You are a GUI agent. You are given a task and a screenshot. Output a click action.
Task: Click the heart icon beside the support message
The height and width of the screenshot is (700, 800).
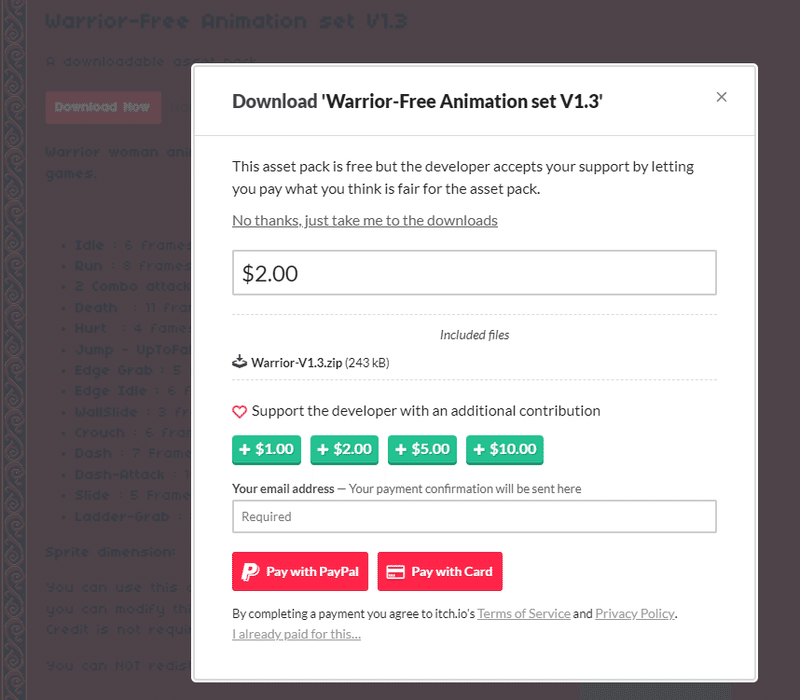(240, 410)
